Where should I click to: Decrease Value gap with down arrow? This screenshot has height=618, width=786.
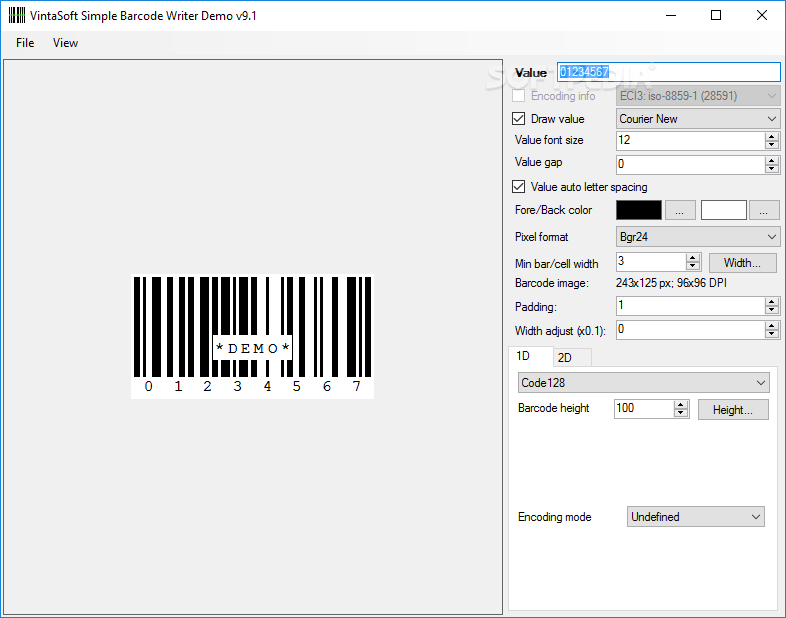click(772, 169)
